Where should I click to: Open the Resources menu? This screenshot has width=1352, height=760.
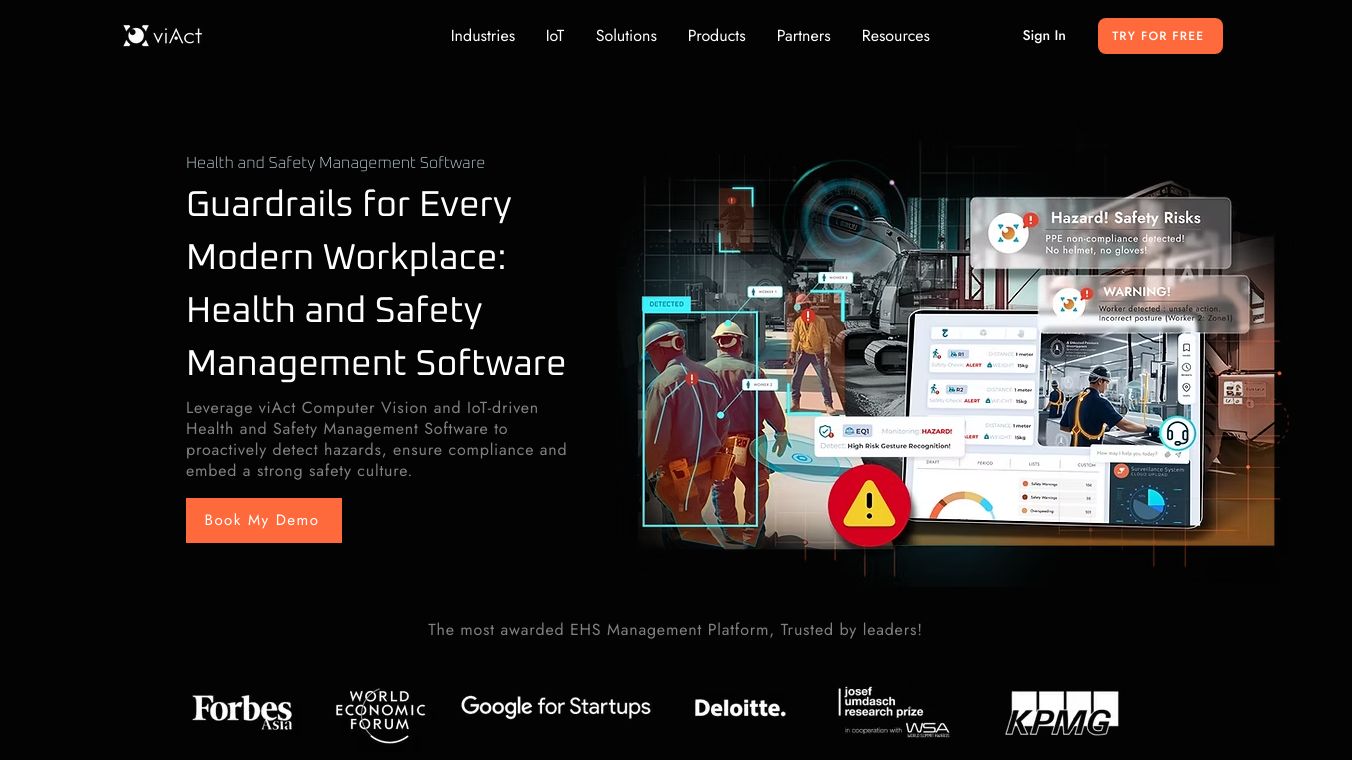click(896, 36)
